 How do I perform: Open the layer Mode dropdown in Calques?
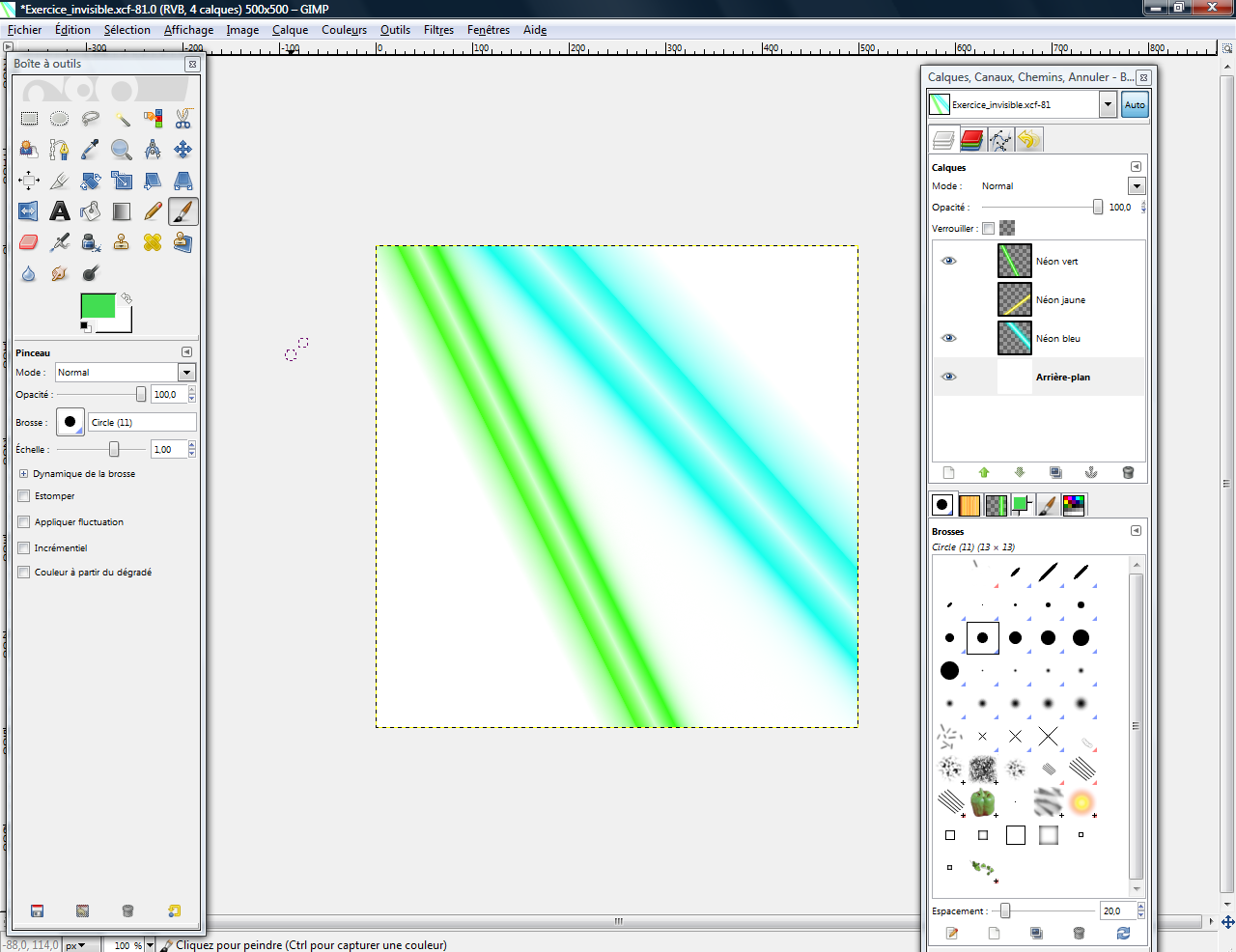[x=1137, y=186]
